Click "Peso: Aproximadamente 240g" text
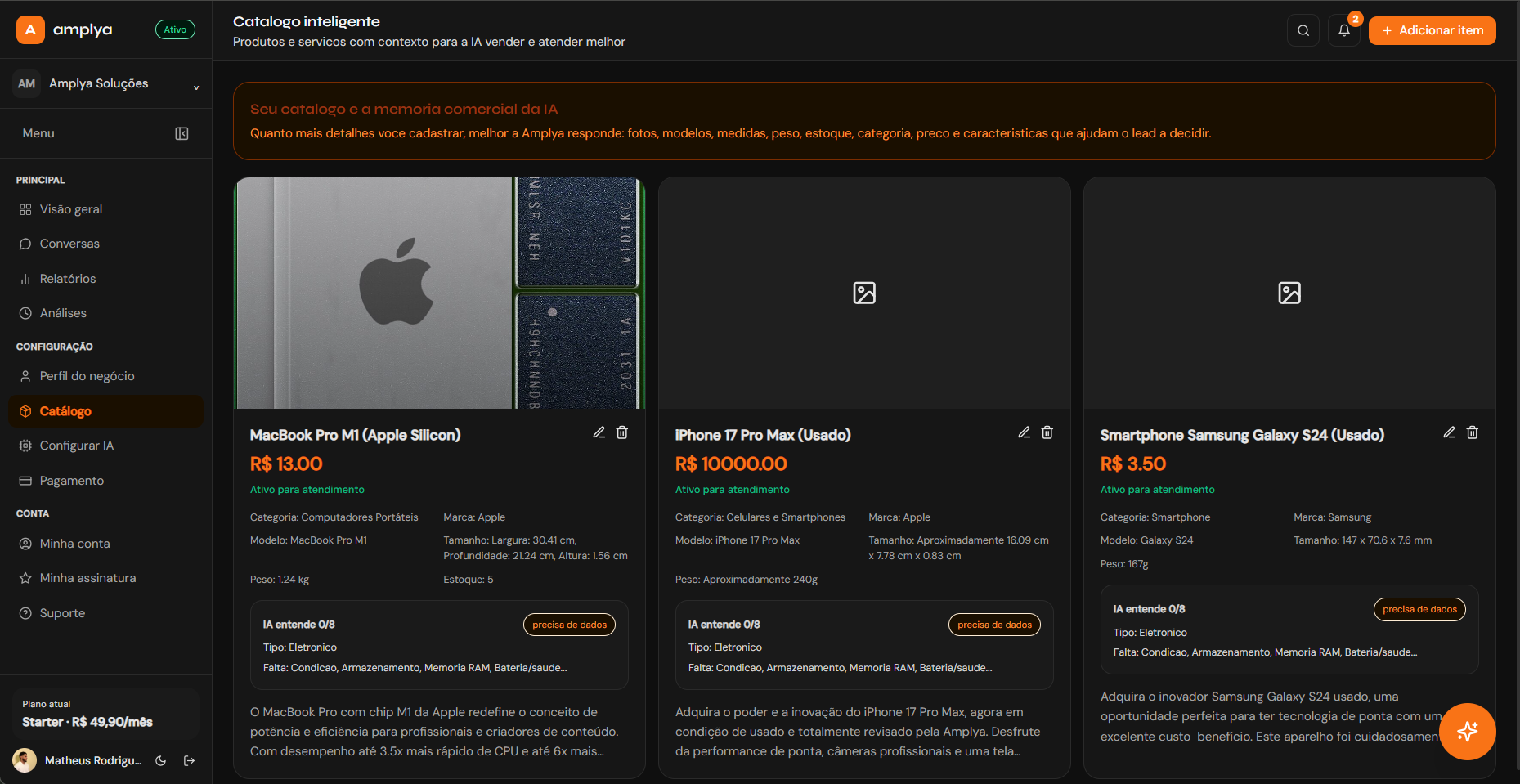Screen dimensions: 1520x784 [x=747, y=580]
